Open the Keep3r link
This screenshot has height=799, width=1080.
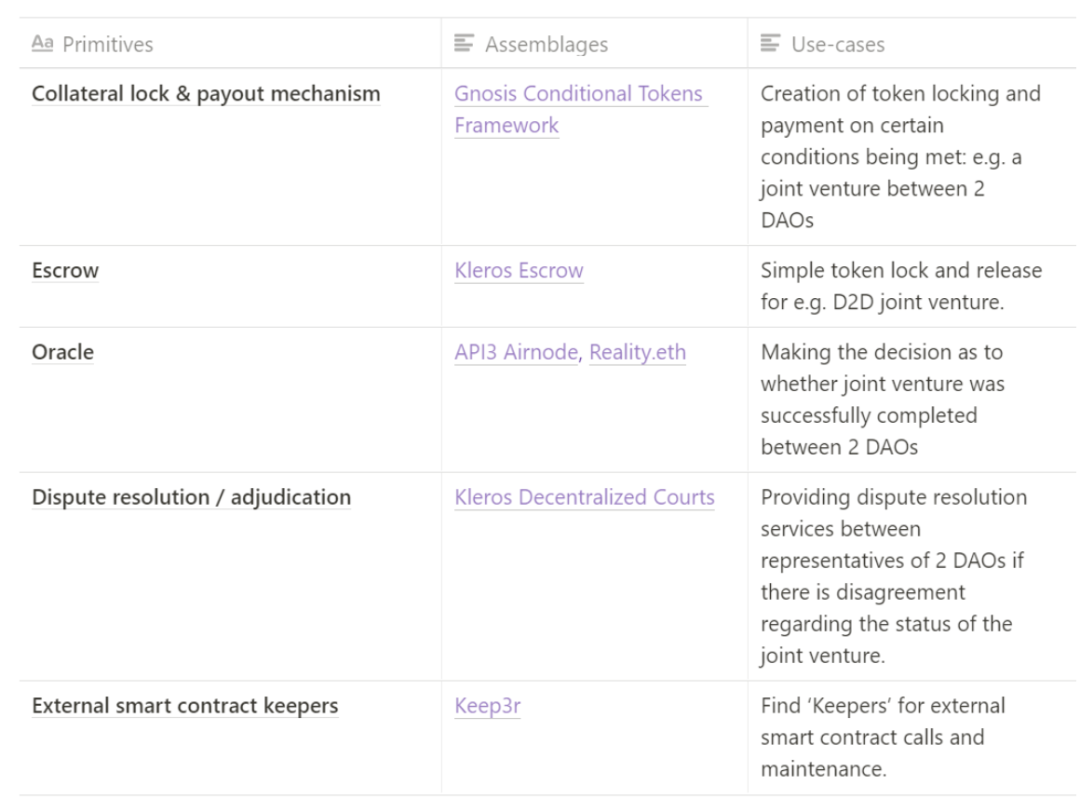click(487, 706)
